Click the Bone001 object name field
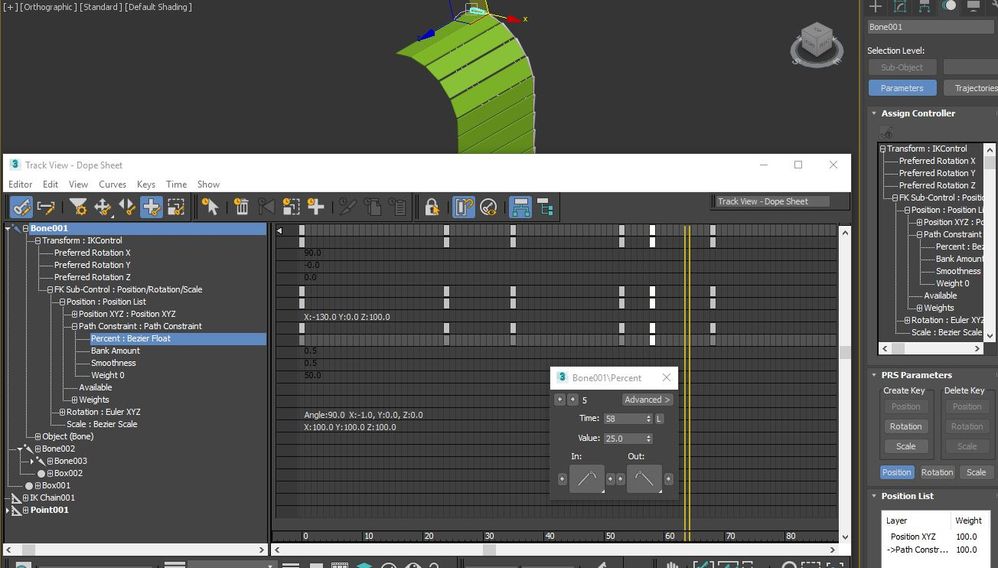 [x=931, y=27]
